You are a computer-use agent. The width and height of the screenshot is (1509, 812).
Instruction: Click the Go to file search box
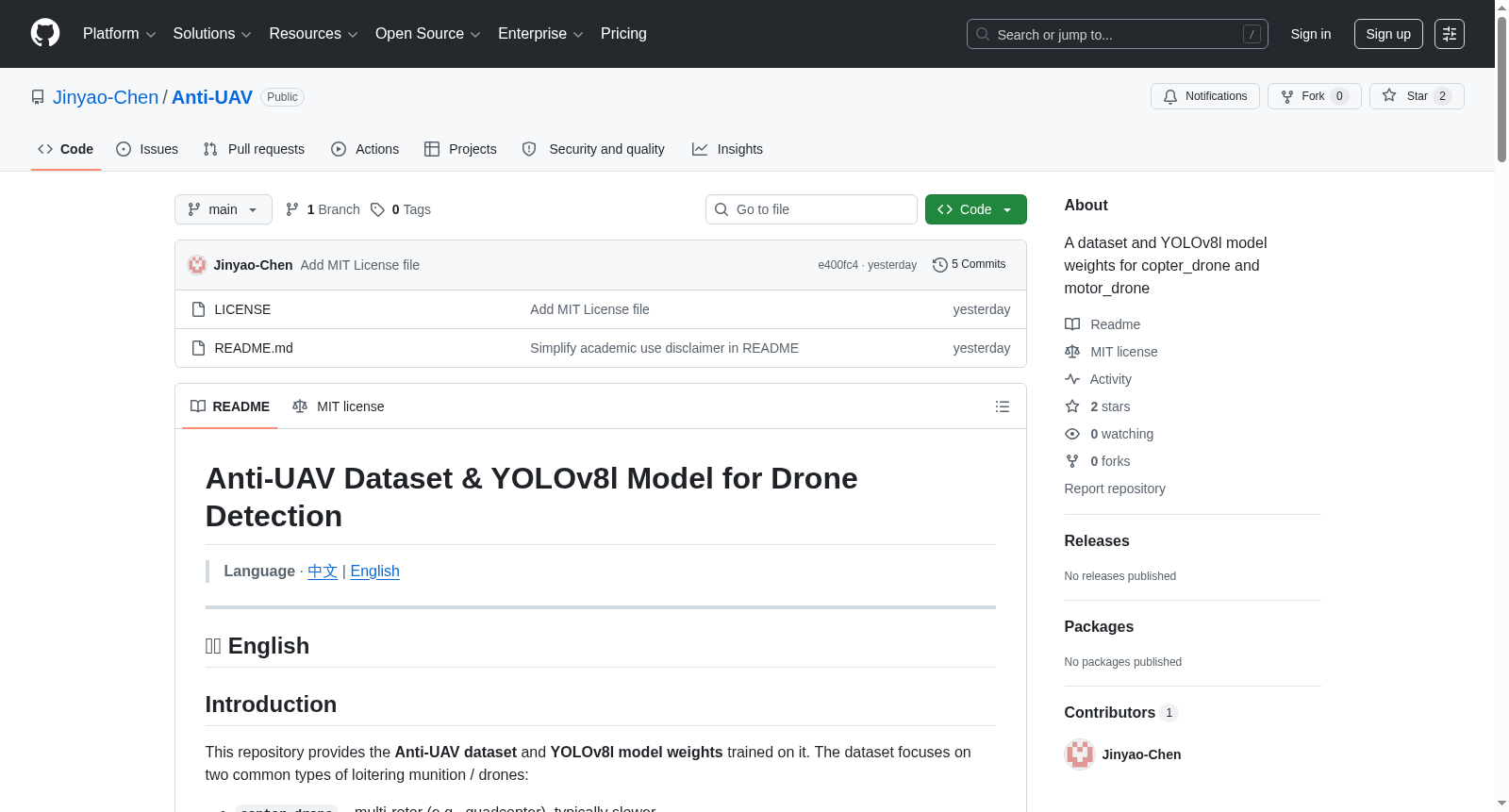pos(811,209)
